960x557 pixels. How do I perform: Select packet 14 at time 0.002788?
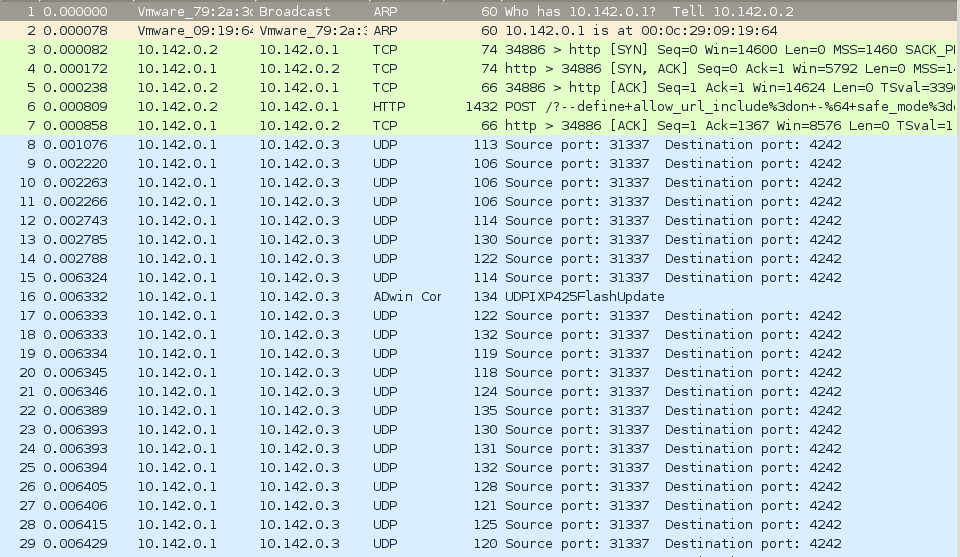480,258
